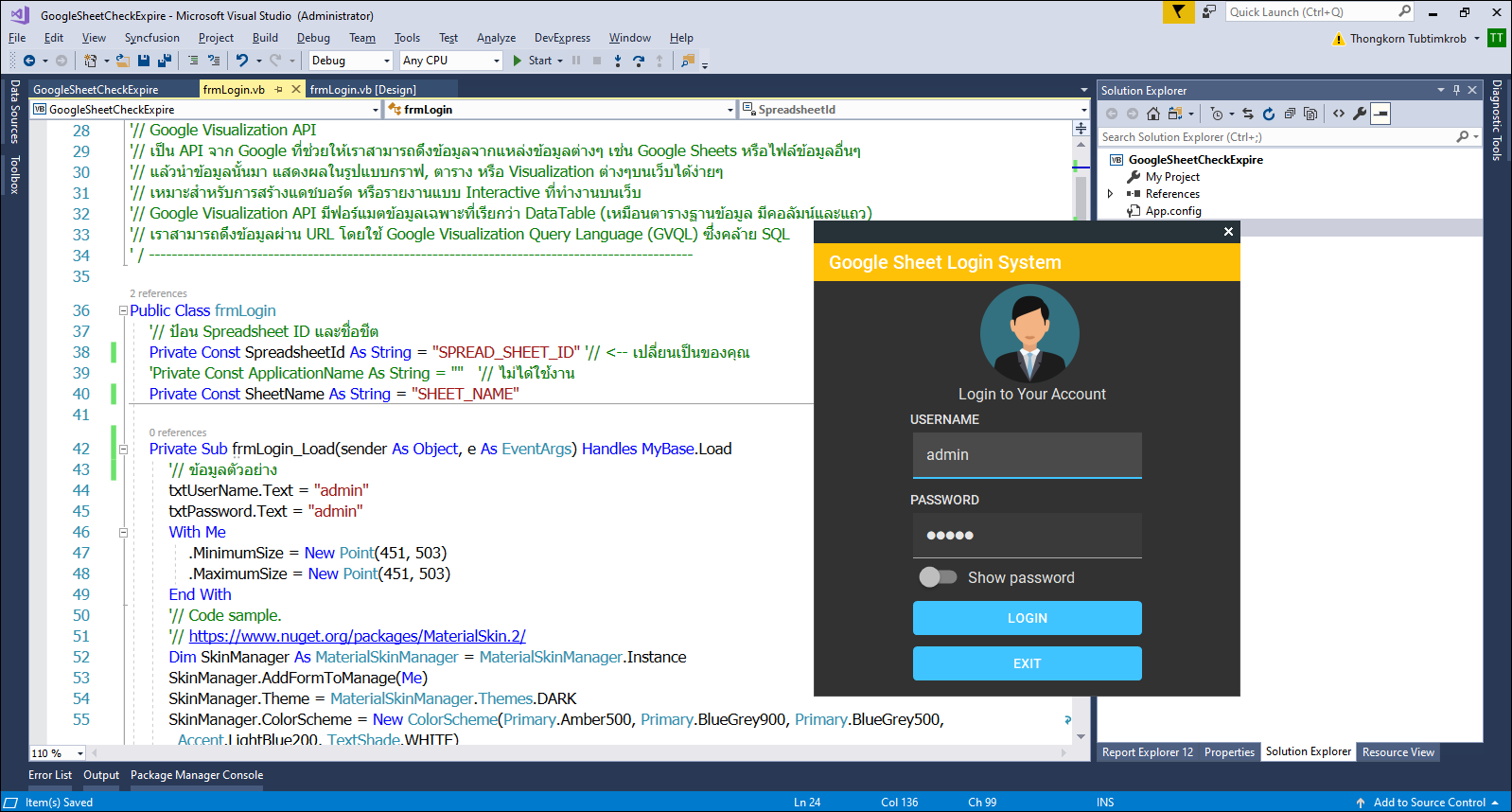This screenshot has height=812, width=1512.
Task: Click the New Project toolbar icon
Action: pos(90,61)
